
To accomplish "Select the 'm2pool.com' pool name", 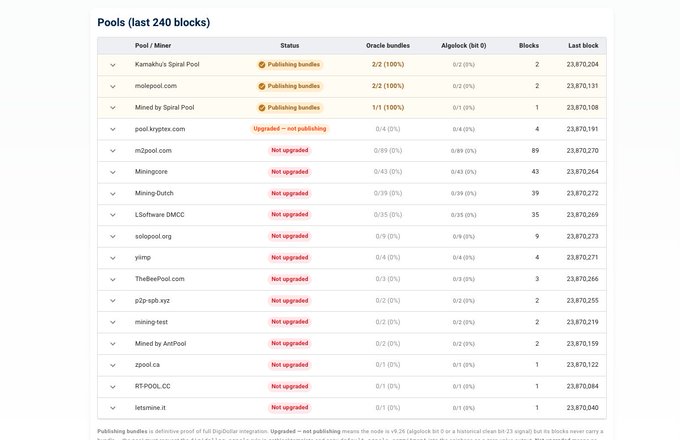I will tap(153, 150).
